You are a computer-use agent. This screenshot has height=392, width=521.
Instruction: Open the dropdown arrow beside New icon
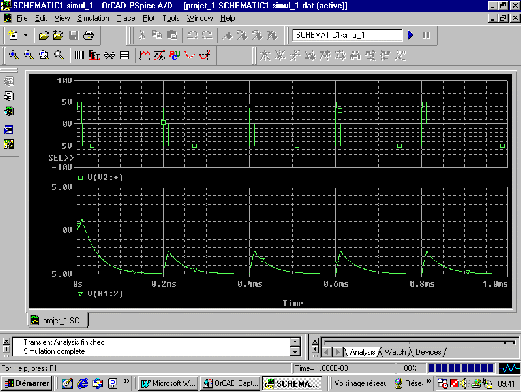coord(26,35)
